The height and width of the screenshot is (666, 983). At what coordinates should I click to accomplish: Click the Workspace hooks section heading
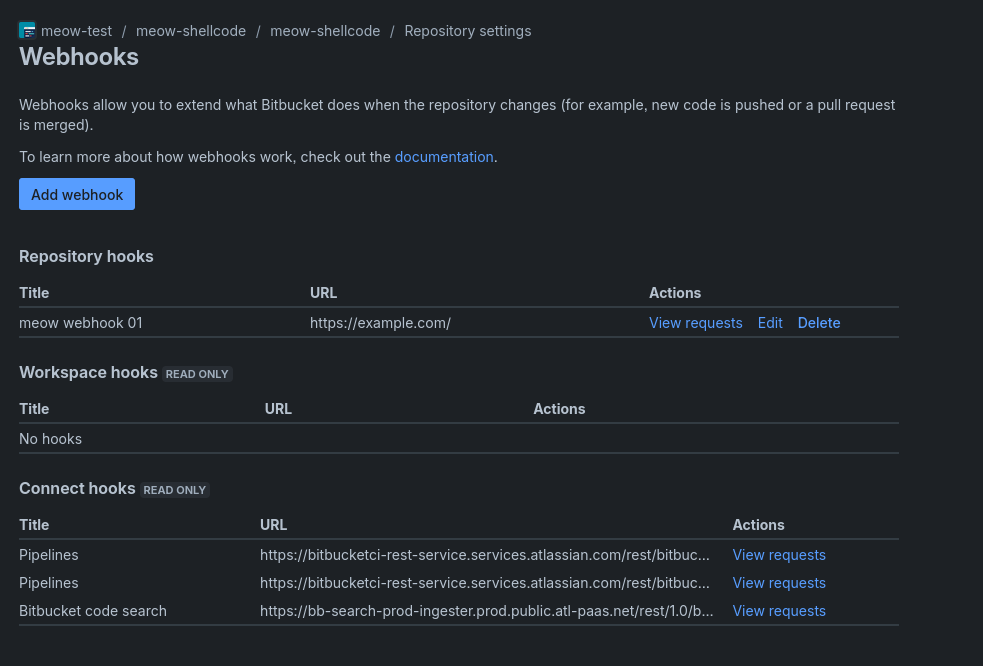88,373
